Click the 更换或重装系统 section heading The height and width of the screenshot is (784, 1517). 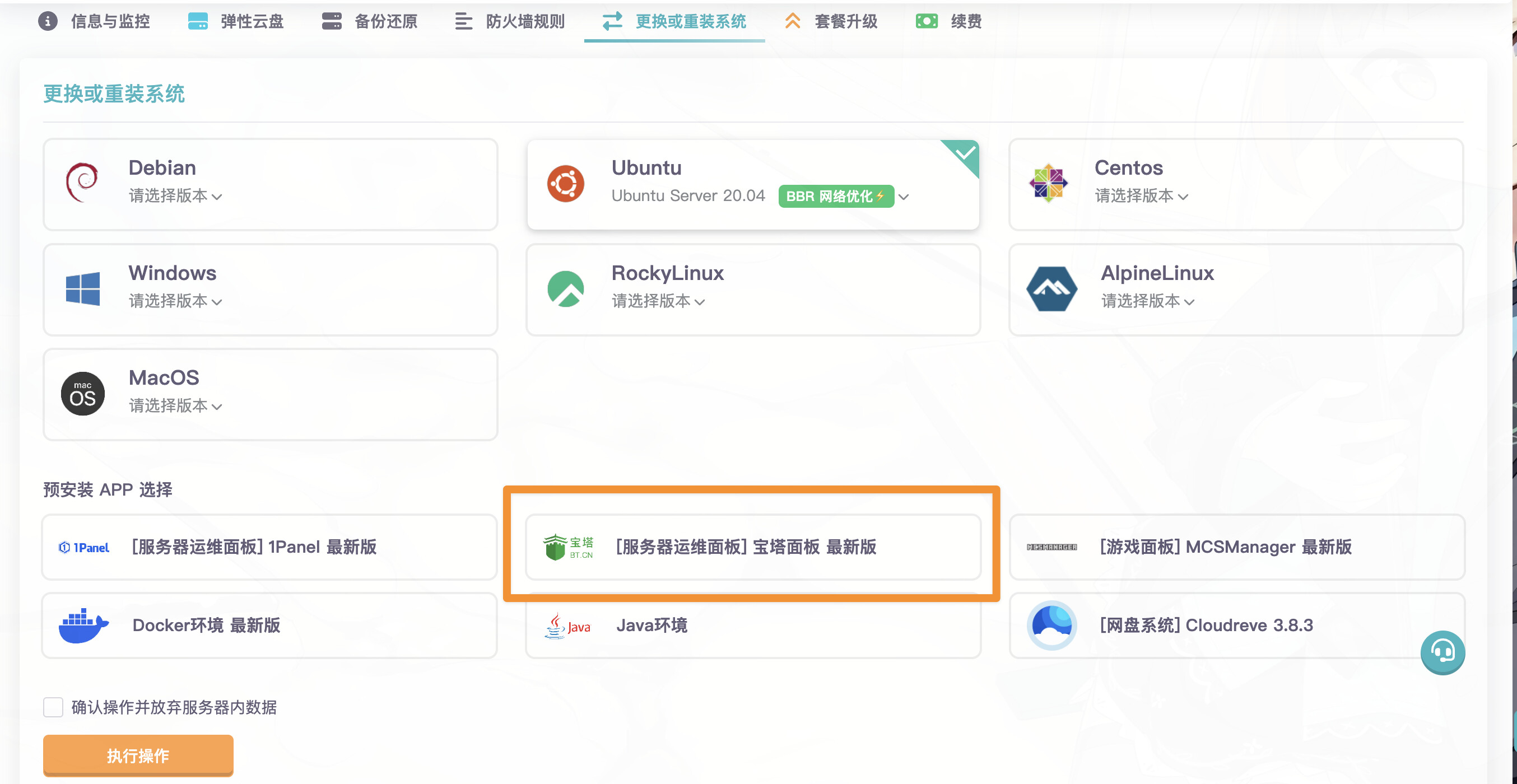[114, 94]
